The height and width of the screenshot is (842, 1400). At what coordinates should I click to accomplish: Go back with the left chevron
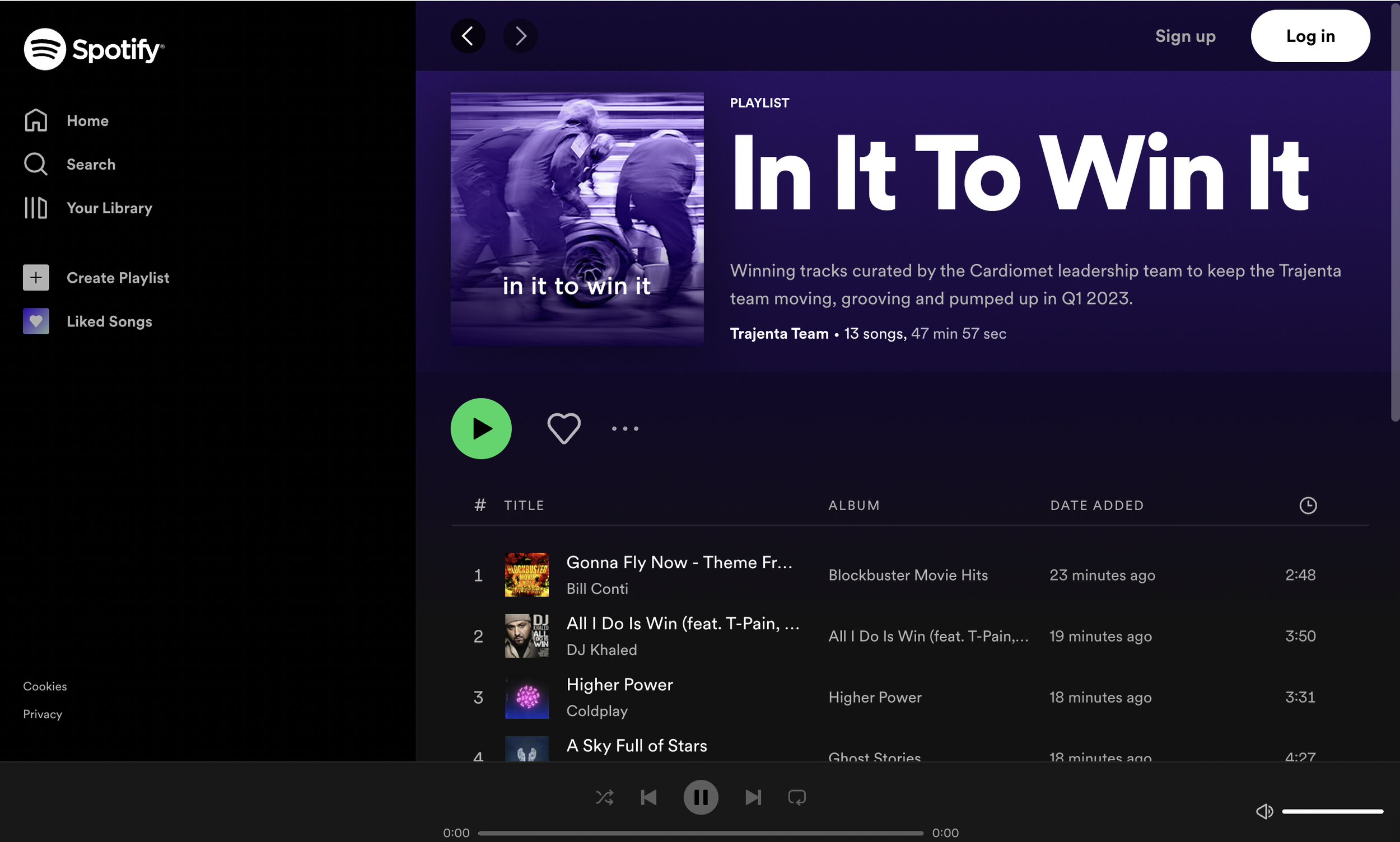(x=468, y=36)
